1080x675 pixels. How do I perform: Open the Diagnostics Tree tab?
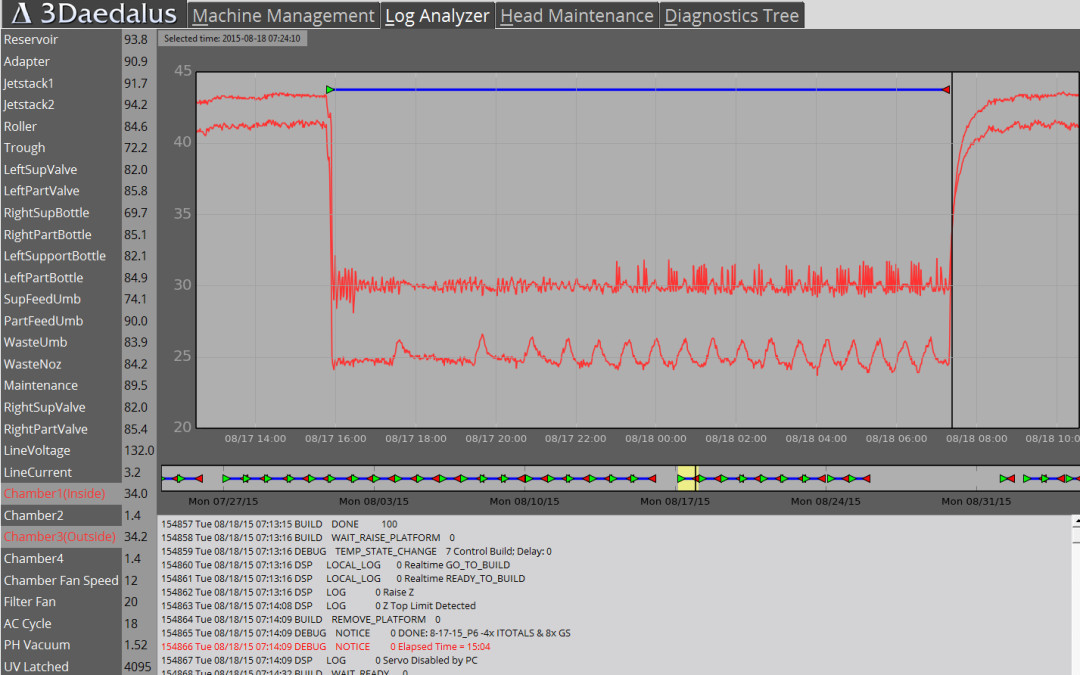click(x=732, y=16)
